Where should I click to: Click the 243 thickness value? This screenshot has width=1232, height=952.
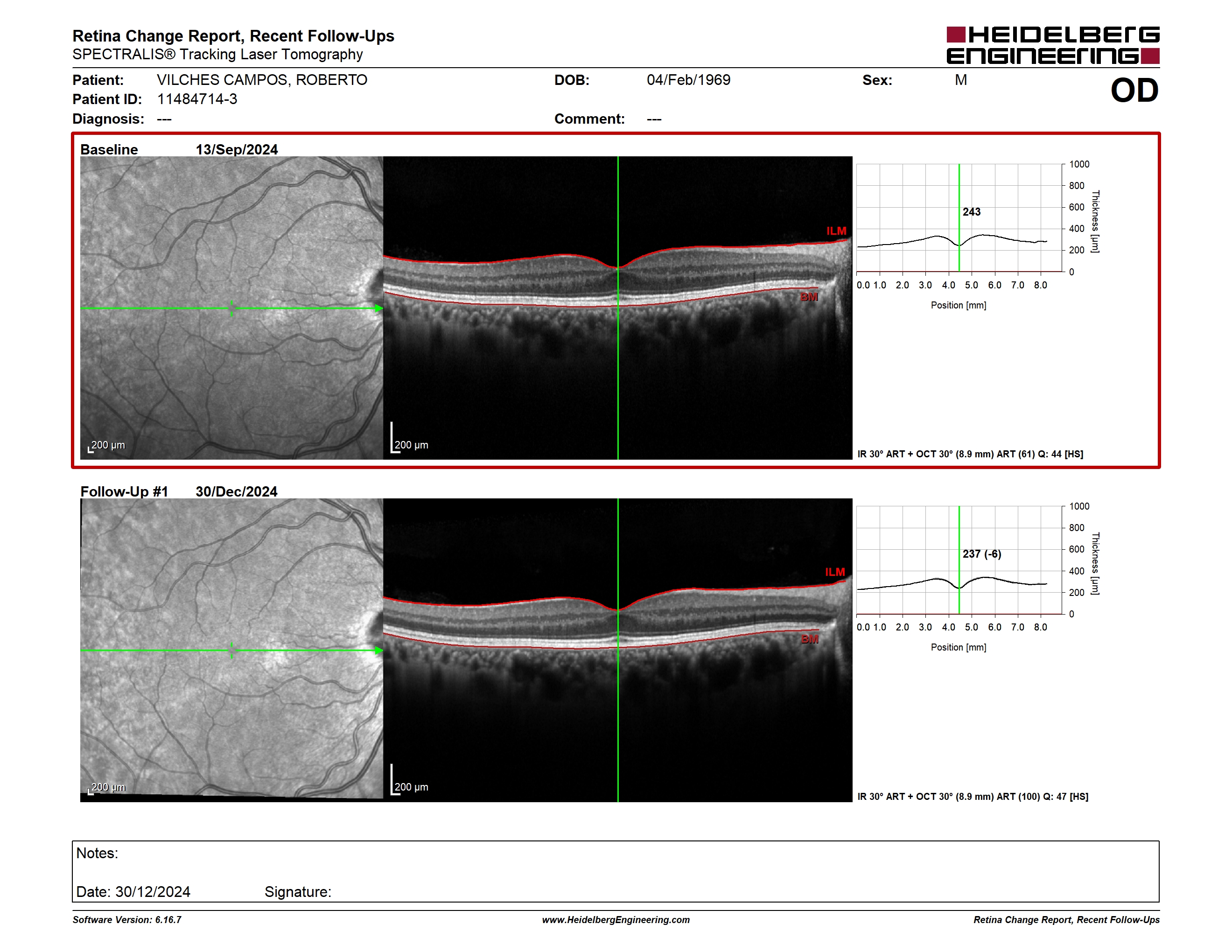(x=972, y=212)
